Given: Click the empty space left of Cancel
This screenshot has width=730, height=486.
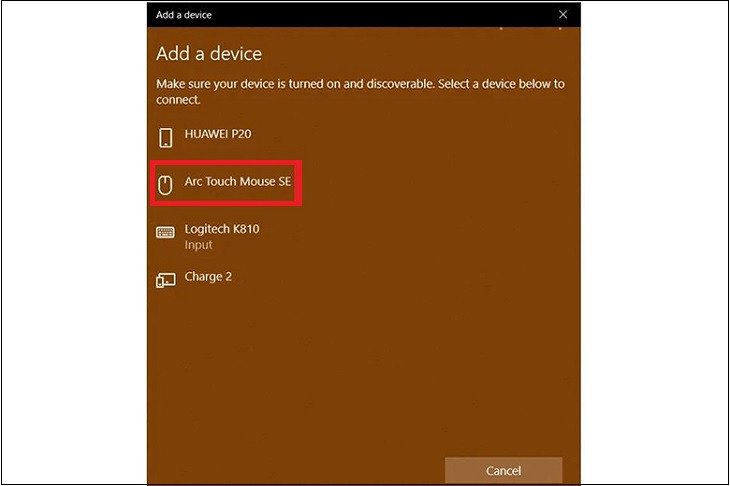Looking at the screenshot, I should [x=300, y=470].
